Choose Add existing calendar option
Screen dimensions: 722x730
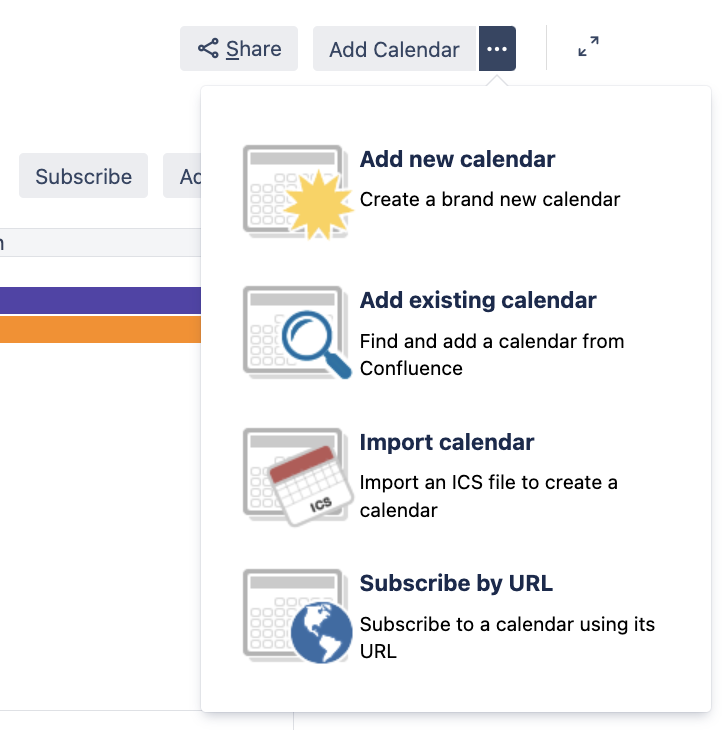[x=478, y=300]
